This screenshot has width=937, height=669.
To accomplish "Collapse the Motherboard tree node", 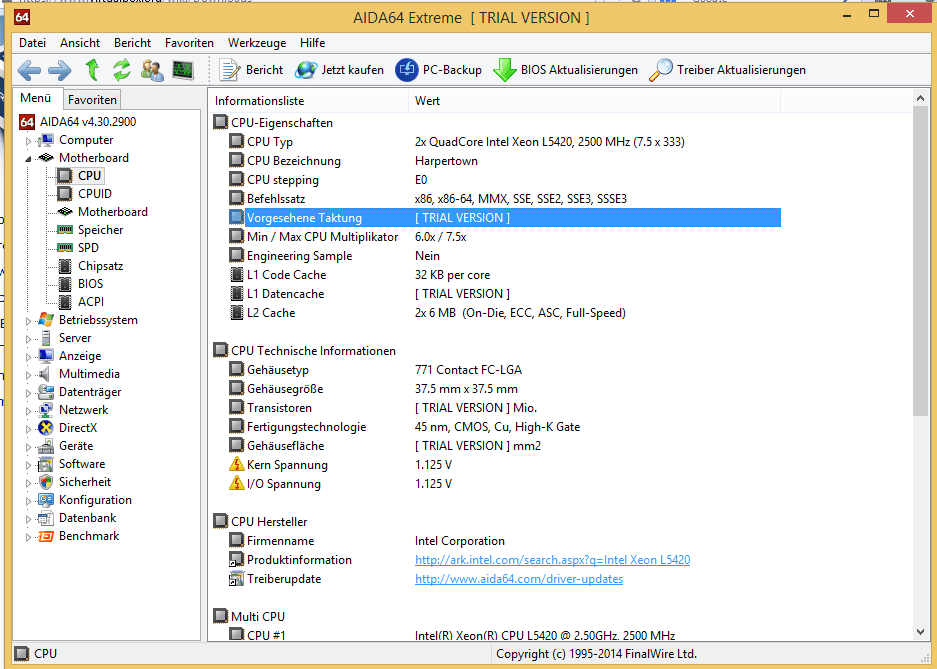I will click(x=28, y=159).
